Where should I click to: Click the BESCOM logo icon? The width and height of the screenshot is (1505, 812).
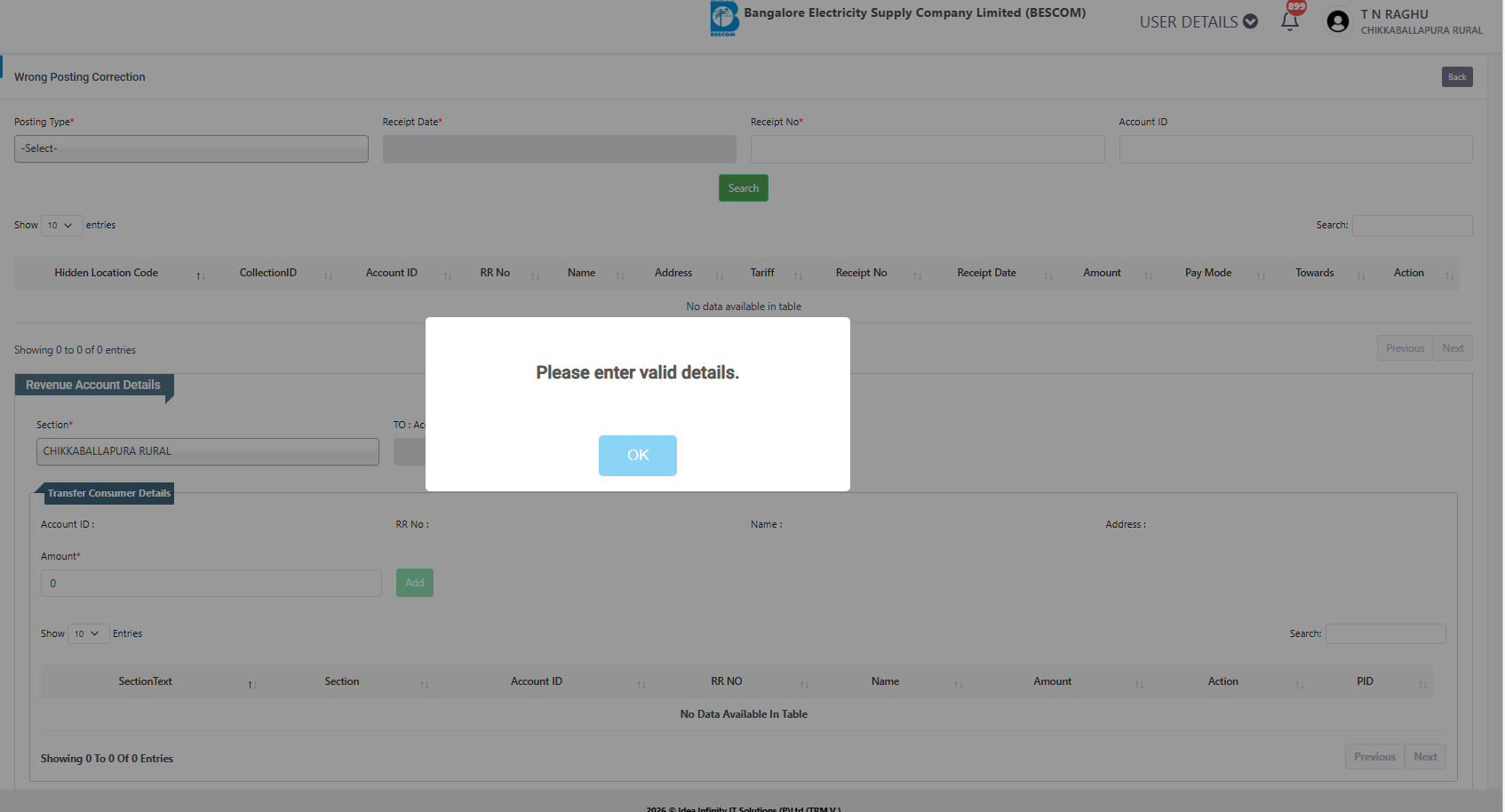coord(724,19)
